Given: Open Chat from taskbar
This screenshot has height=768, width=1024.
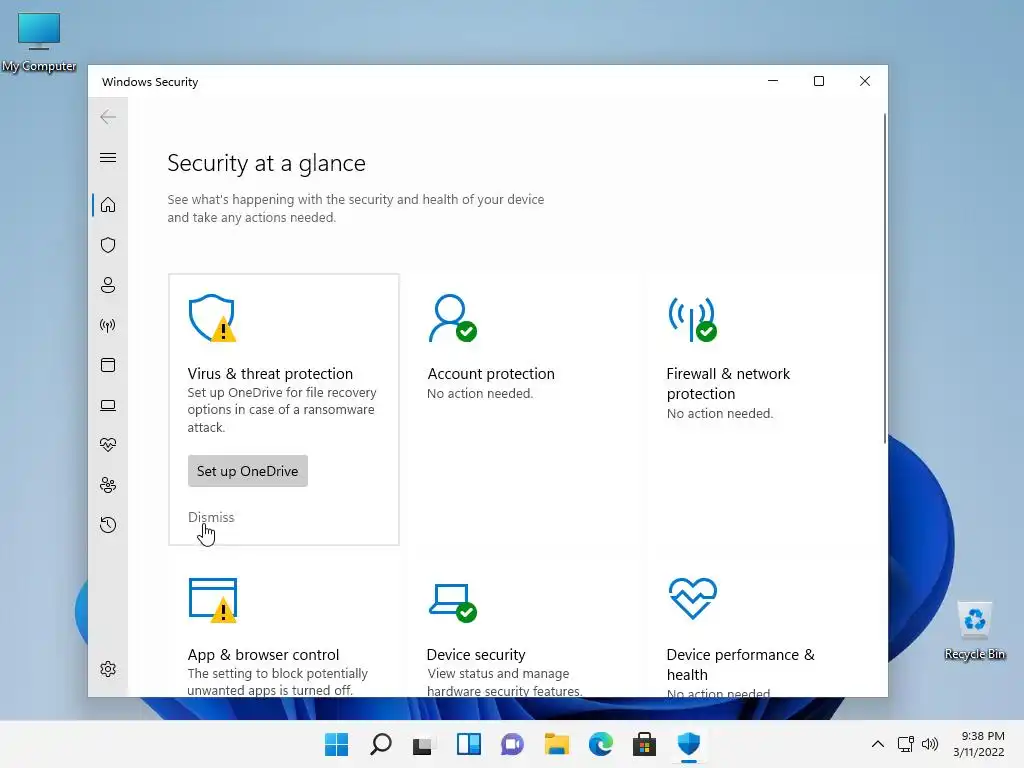Looking at the screenshot, I should pyautogui.click(x=513, y=744).
